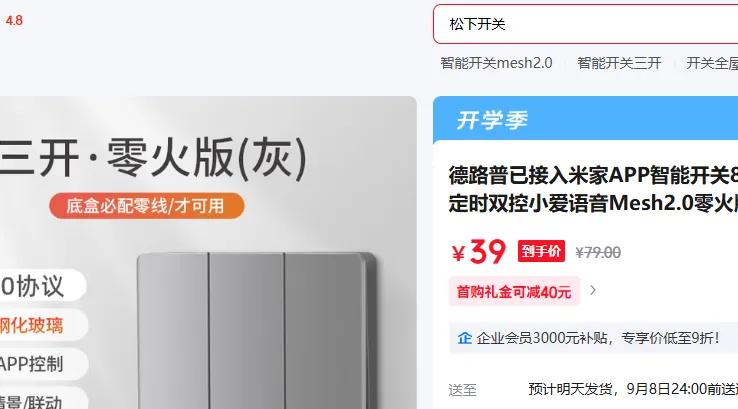This screenshot has height=409, width=738.
Task: Open the 企业会员3000元补贴 offer bar
Action: 594,338
